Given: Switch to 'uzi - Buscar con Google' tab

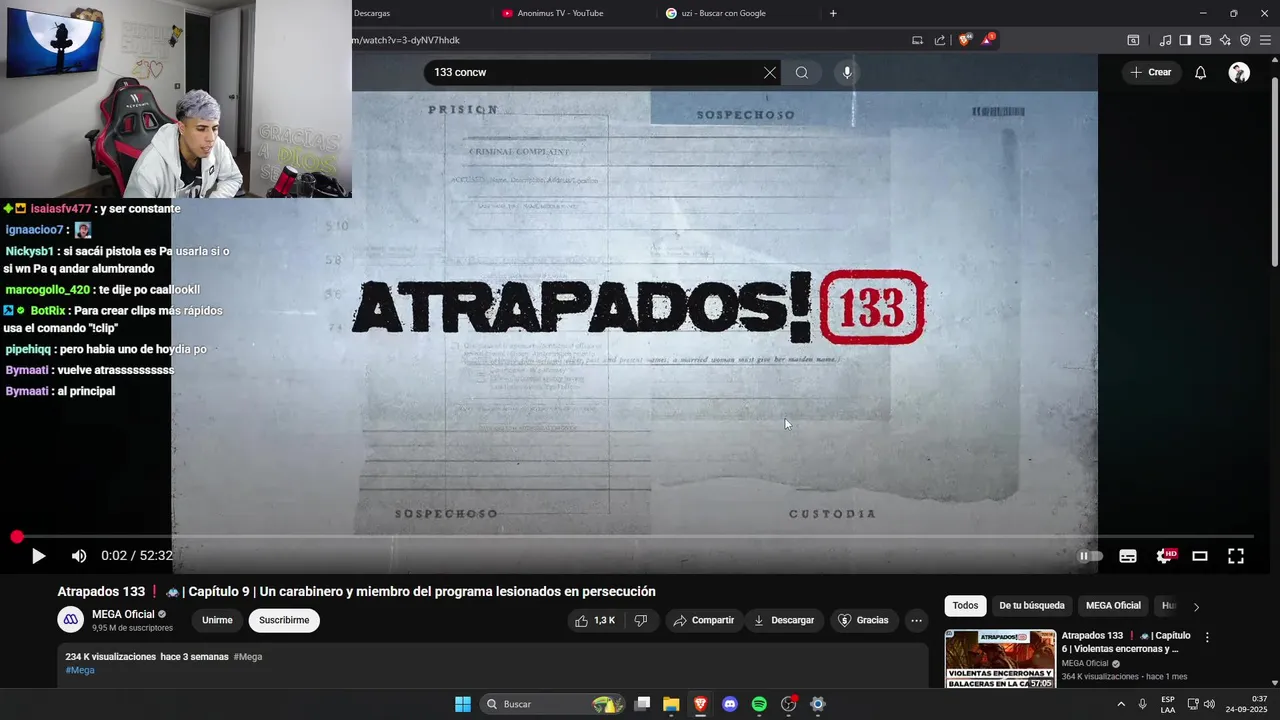Looking at the screenshot, I should 723,13.
